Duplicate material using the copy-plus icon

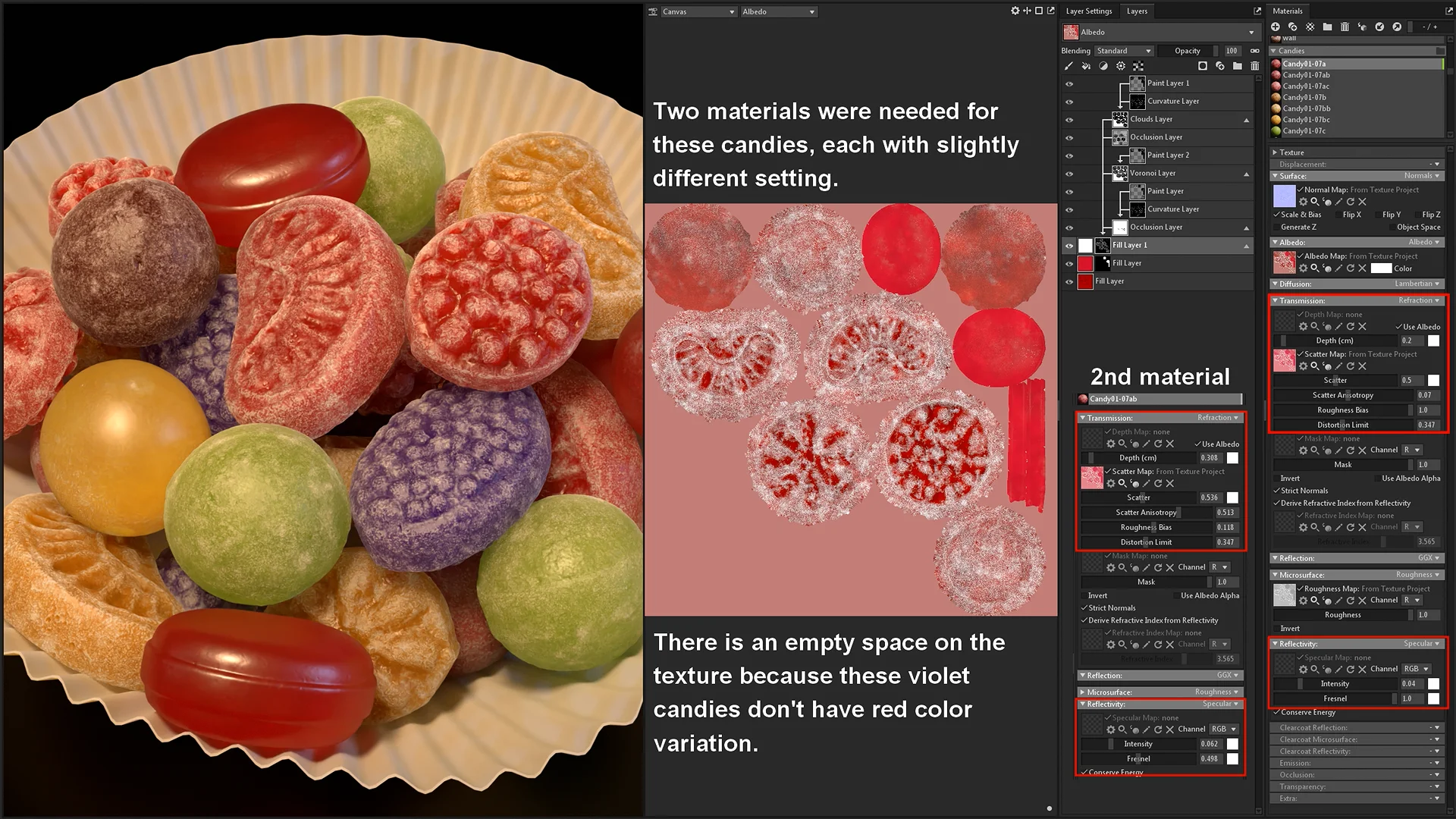(1293, 27)
